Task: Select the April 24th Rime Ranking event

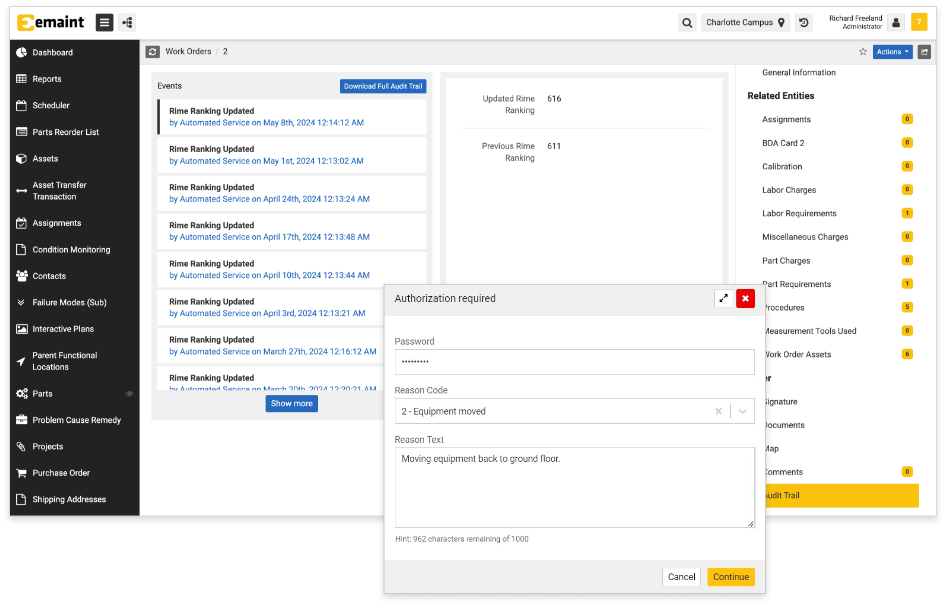Action: [292, 193]
